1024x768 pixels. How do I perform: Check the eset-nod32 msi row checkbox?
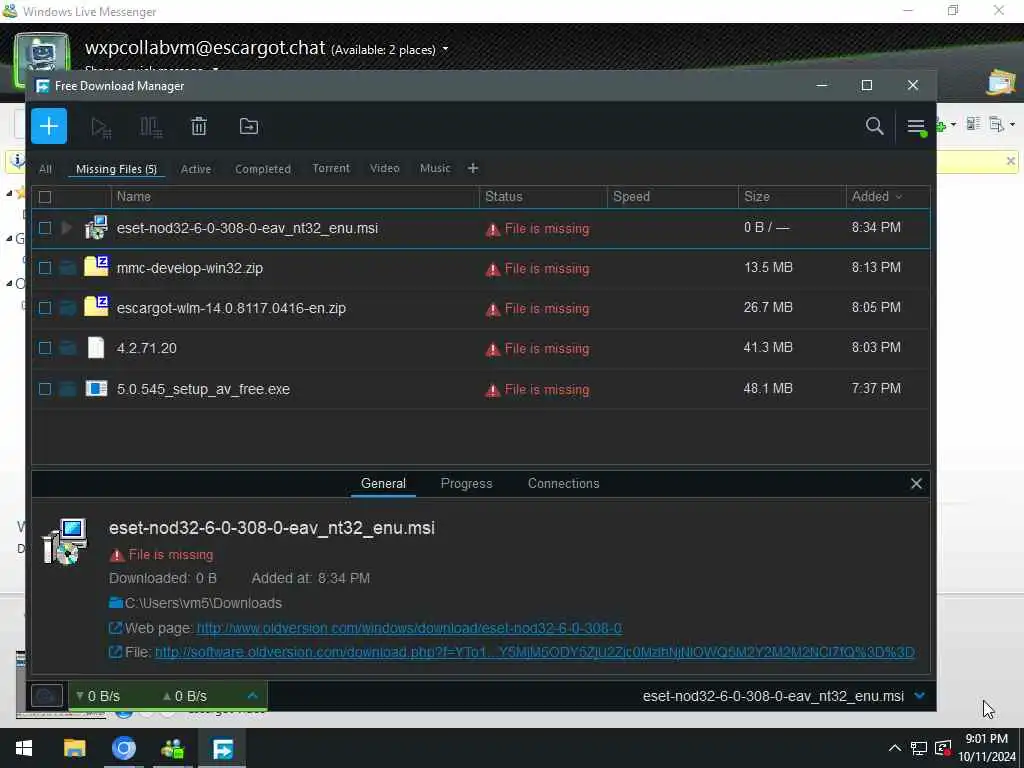pyautogui.click(x=44, y=228)
